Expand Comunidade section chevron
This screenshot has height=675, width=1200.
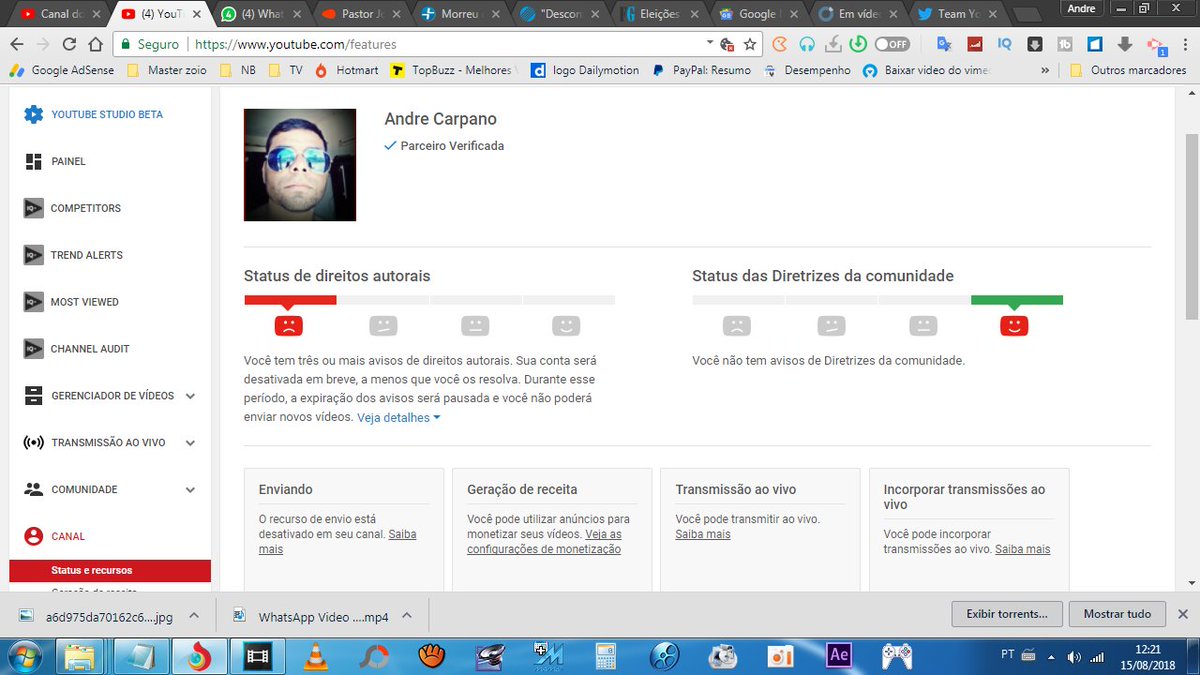tap(190, 490)
